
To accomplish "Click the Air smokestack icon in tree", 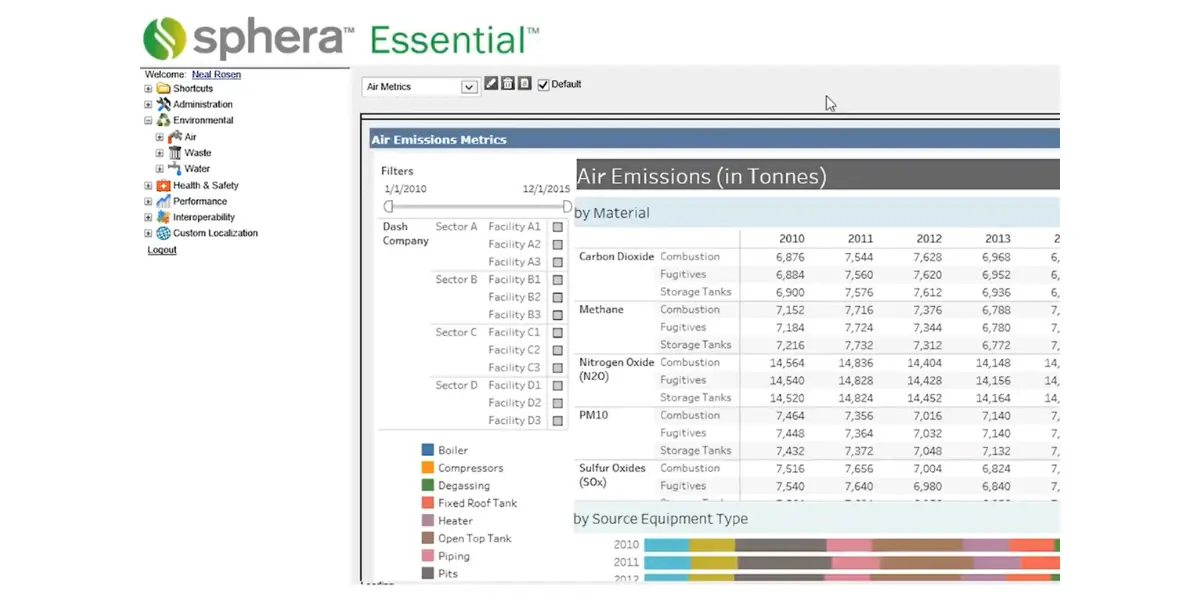I will [175, 137].
